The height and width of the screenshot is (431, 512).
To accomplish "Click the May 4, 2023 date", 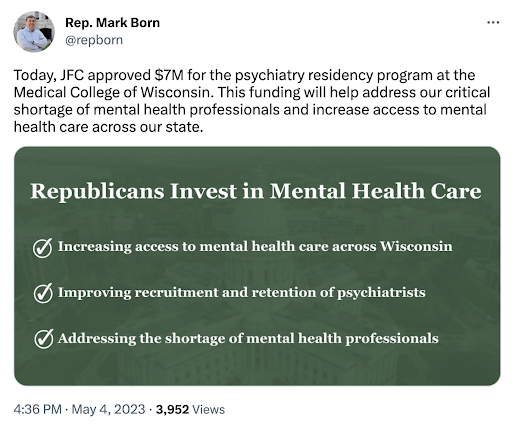I will point(108,409).
